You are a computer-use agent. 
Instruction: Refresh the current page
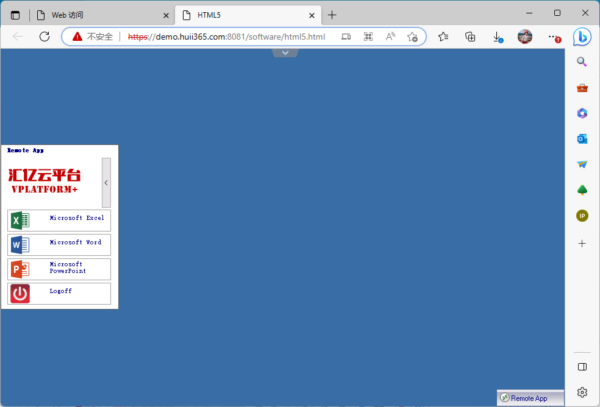tap(44, 36)
